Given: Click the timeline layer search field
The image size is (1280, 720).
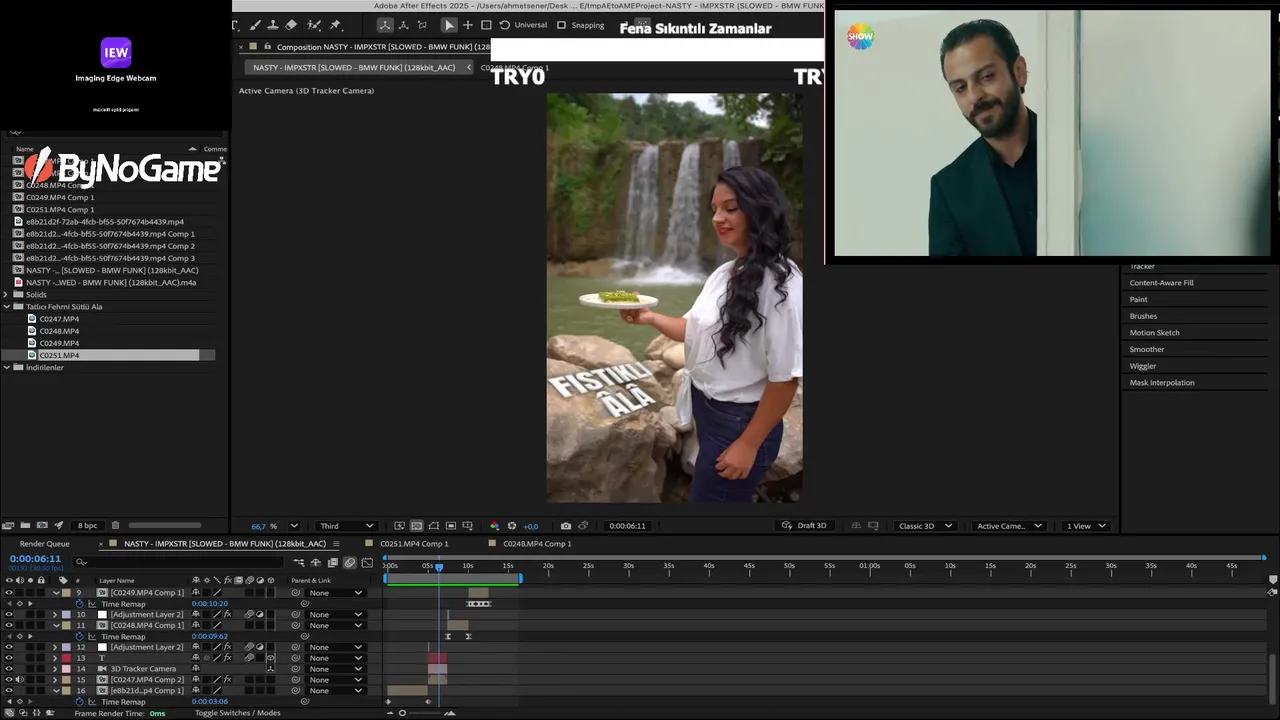Looking at the screenshot, I should point(180,562).
